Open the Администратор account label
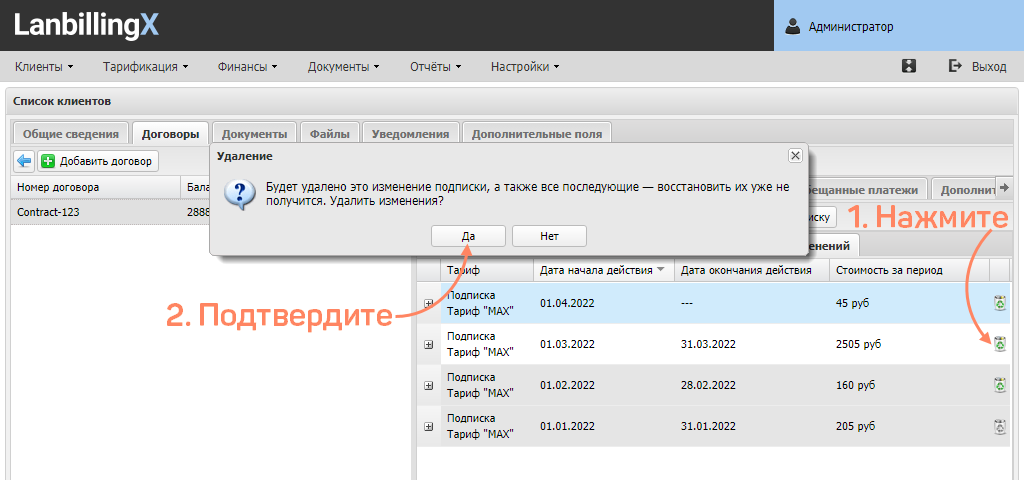 pyautogui.click(x=851, y=27)
